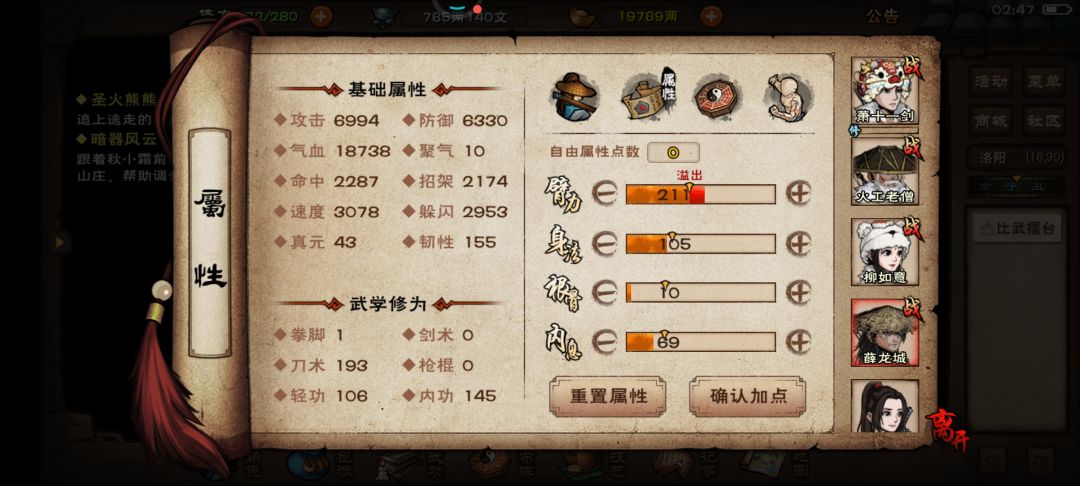Screen dimensions: 1080x486
Task: Increase 身法 with its plus button
Action: (798, 244)
